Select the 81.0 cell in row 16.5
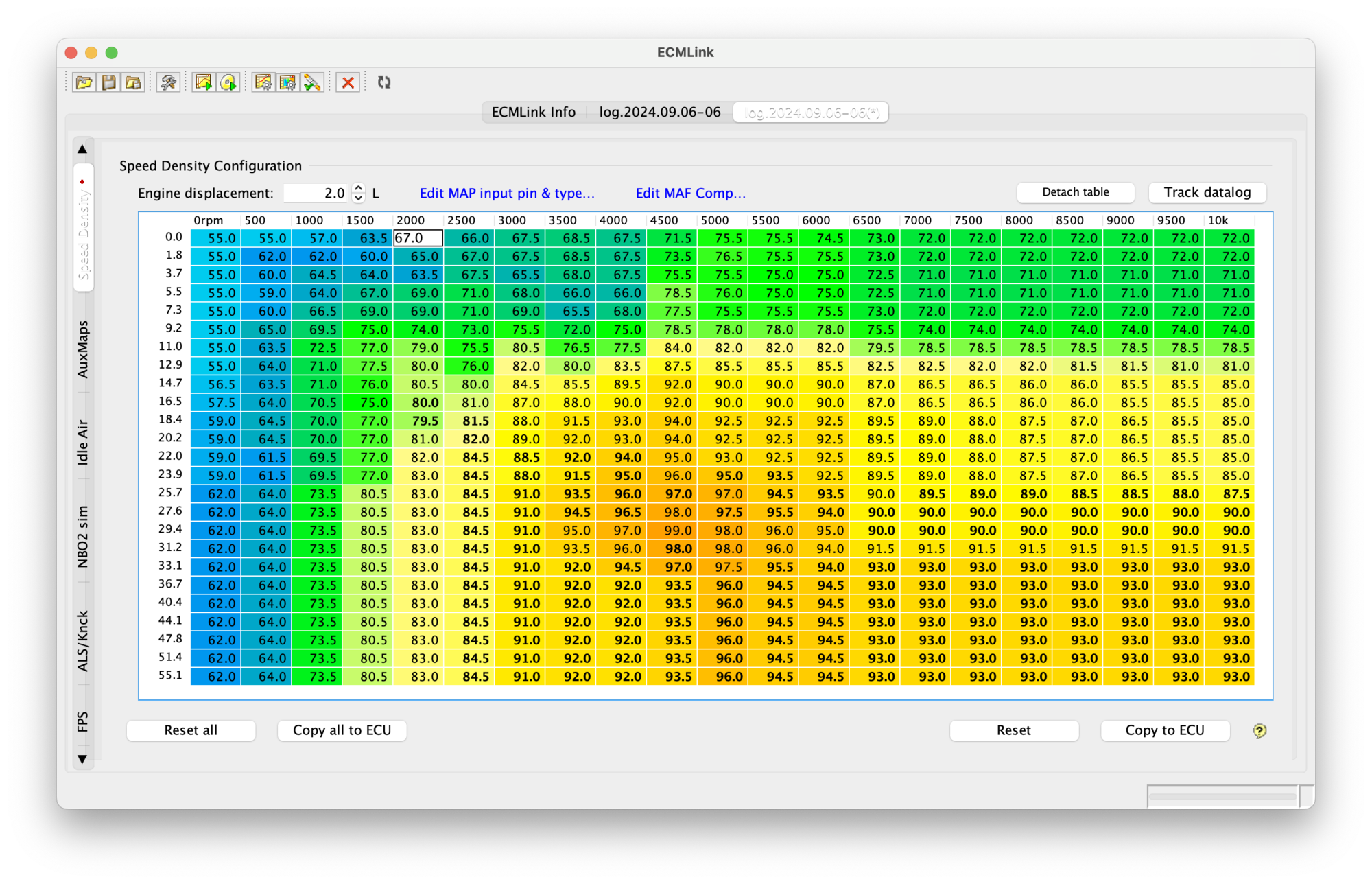Screen dimensions: 1372x884 (x=469, y=403)
